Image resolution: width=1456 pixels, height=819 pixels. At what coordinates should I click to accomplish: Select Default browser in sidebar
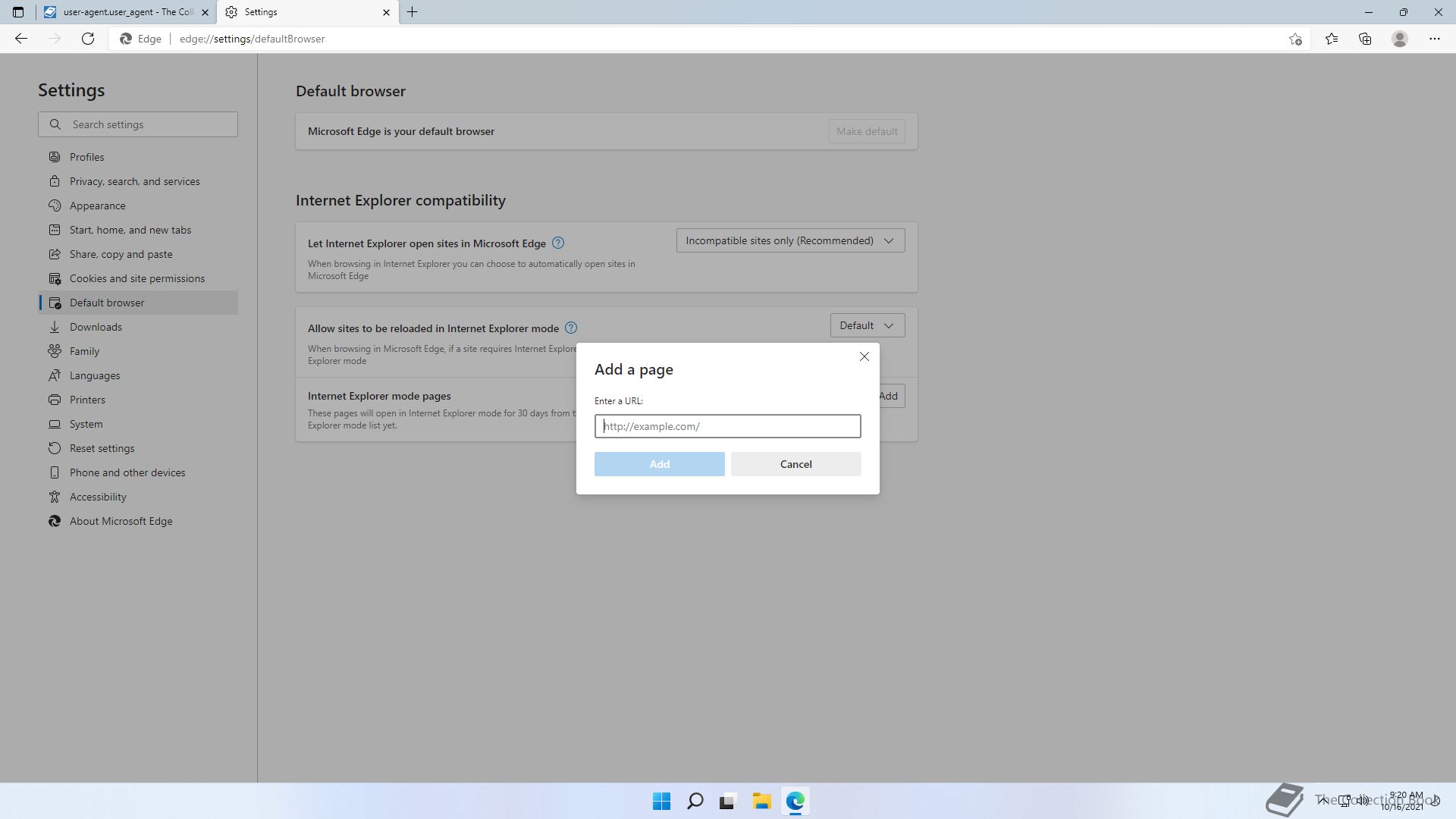[138, 303]
